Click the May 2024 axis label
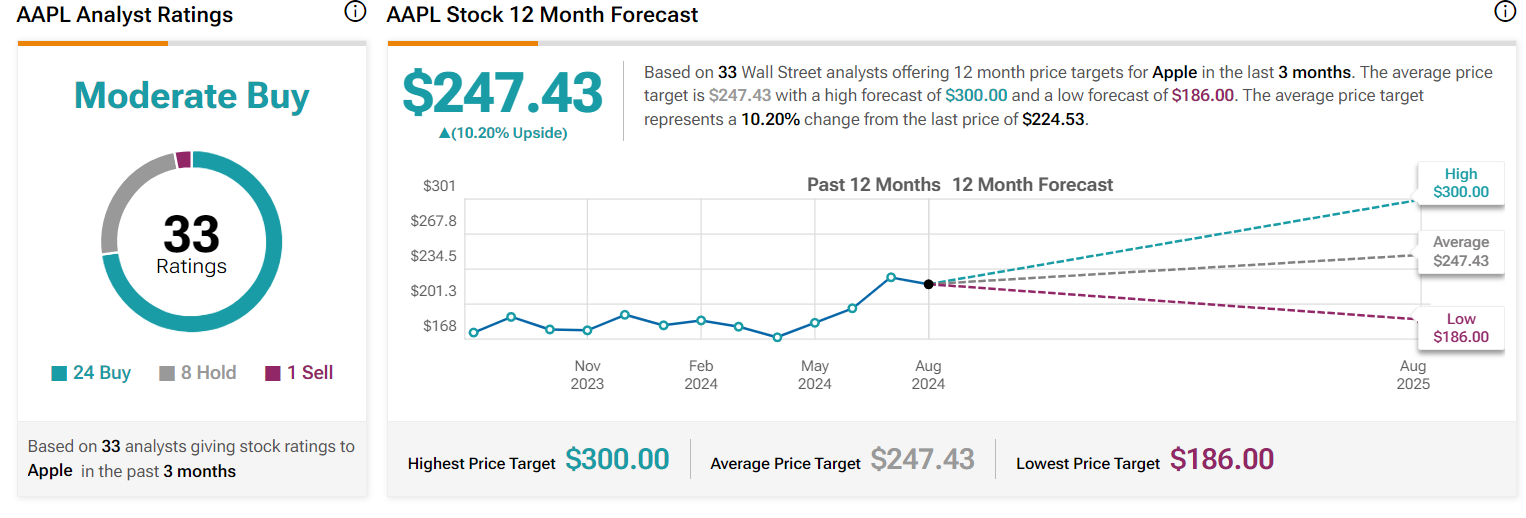Image resolution: width=1526 pixels, height=518 pixels. [x=815, y=375]
